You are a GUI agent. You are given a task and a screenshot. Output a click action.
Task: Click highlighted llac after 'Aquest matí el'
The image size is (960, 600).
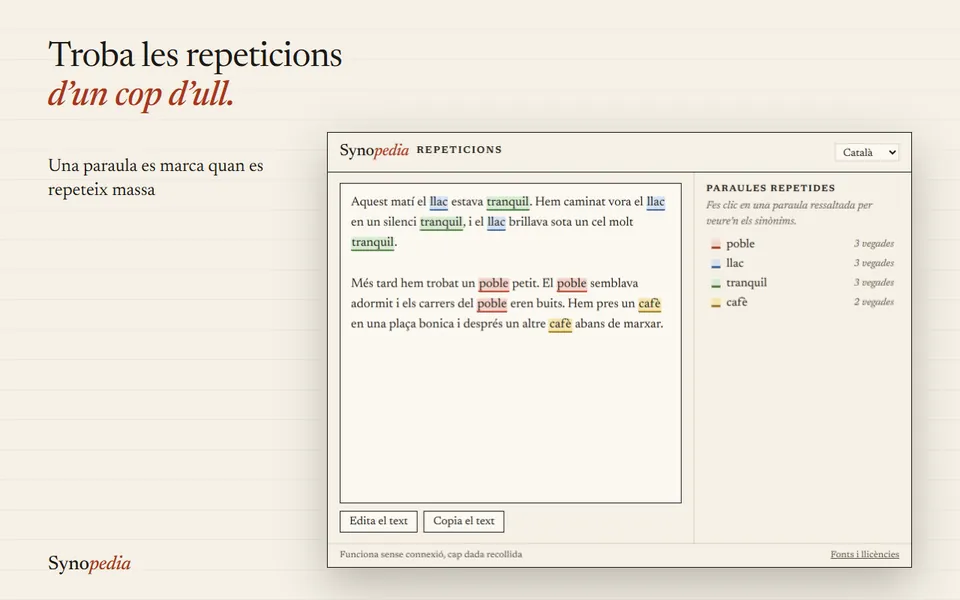click(x=438, y=202)
